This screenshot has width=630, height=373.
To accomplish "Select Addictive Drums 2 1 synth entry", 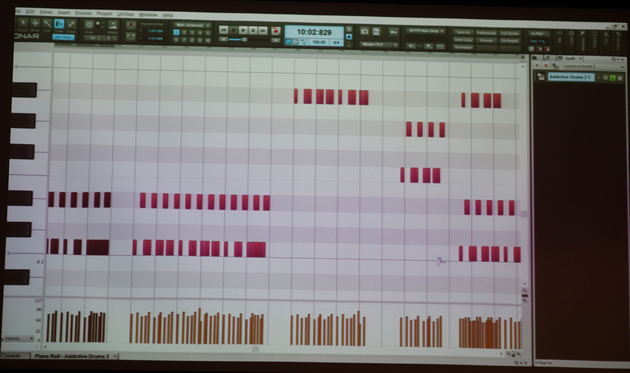I will (x=570, y=77).
